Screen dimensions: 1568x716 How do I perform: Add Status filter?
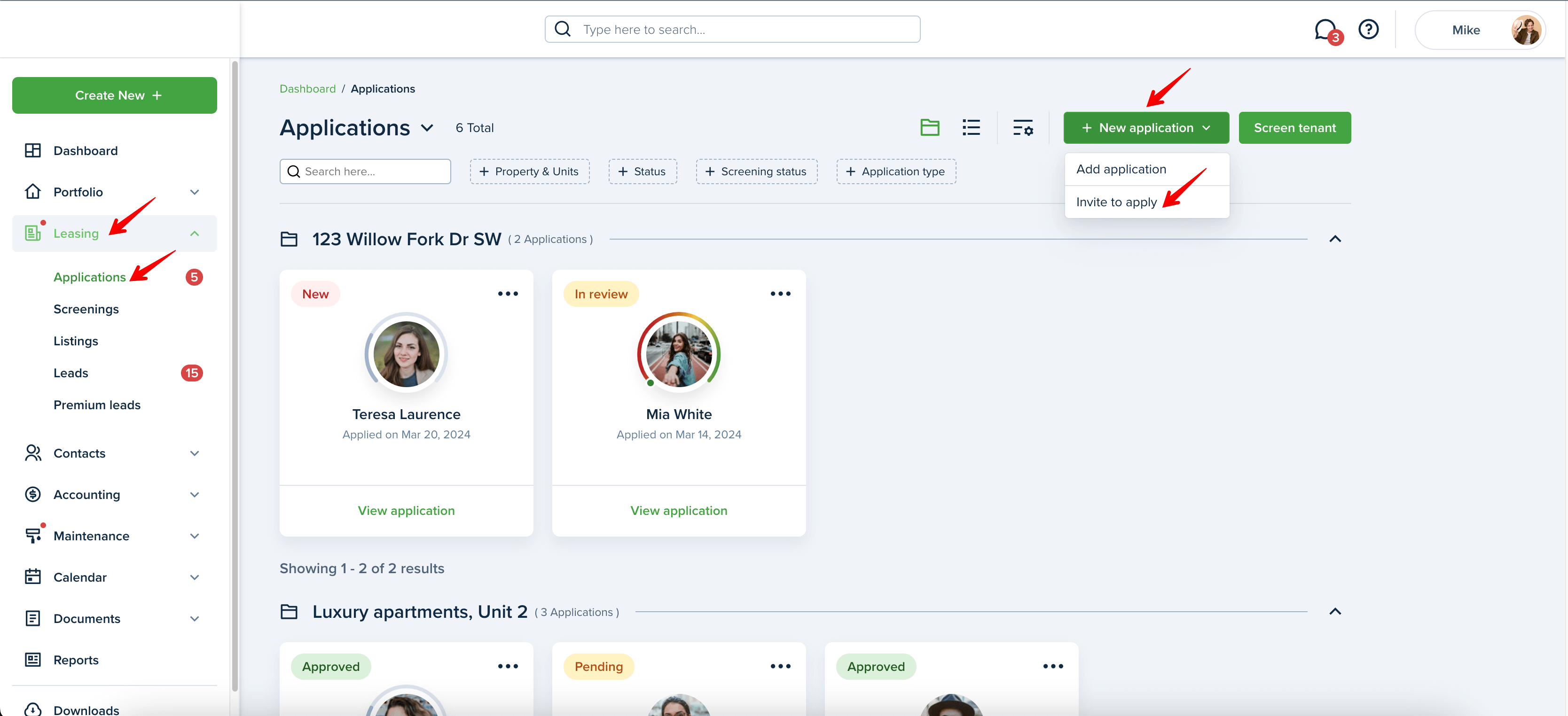642,171
